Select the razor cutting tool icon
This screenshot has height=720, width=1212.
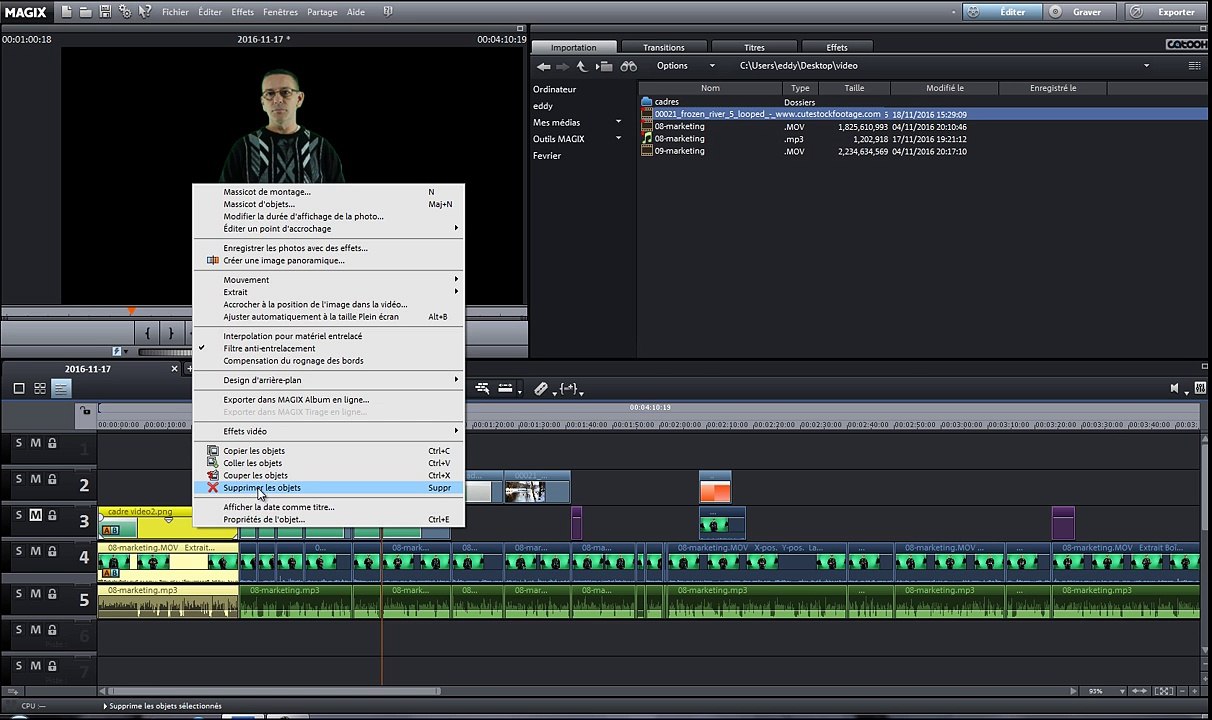point(541,388)
